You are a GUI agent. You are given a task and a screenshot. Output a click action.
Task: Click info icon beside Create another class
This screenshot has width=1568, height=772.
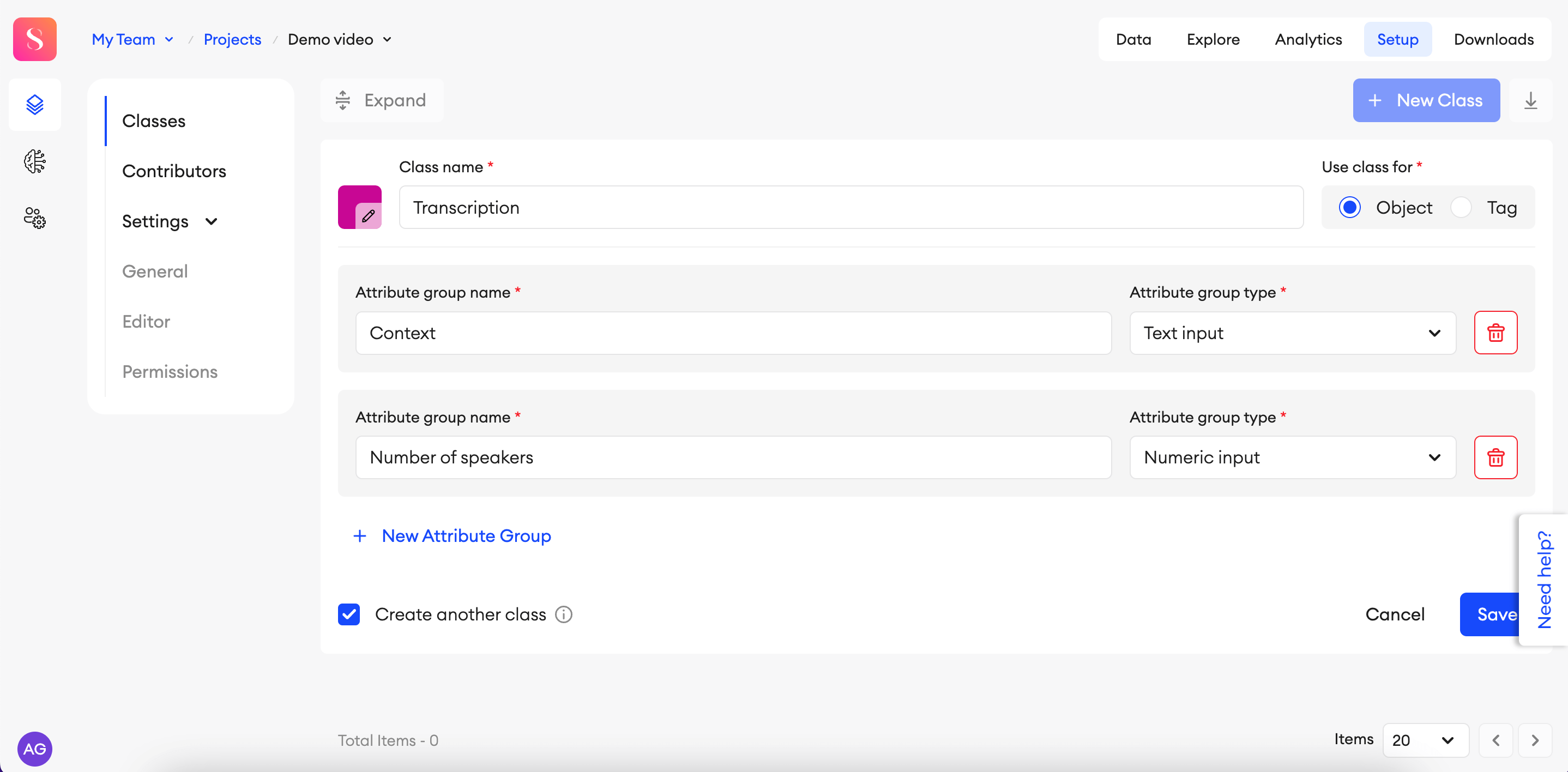(563, 614)
